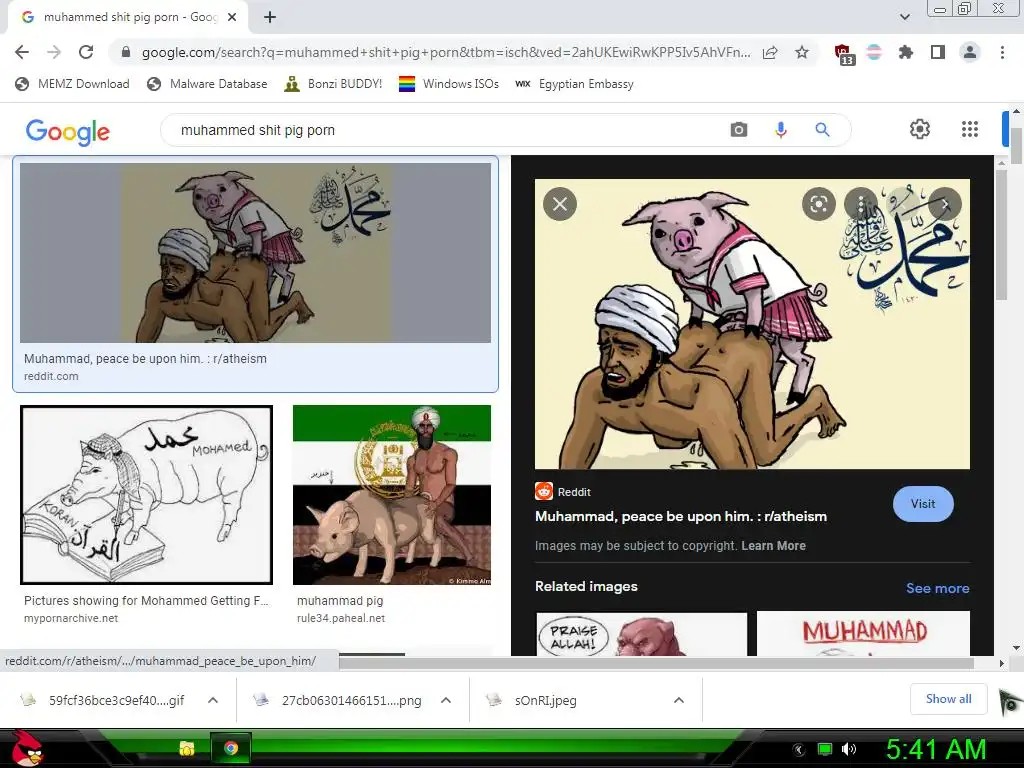Click the Google logo
The image size is (1024, 768).
(68, 132)
